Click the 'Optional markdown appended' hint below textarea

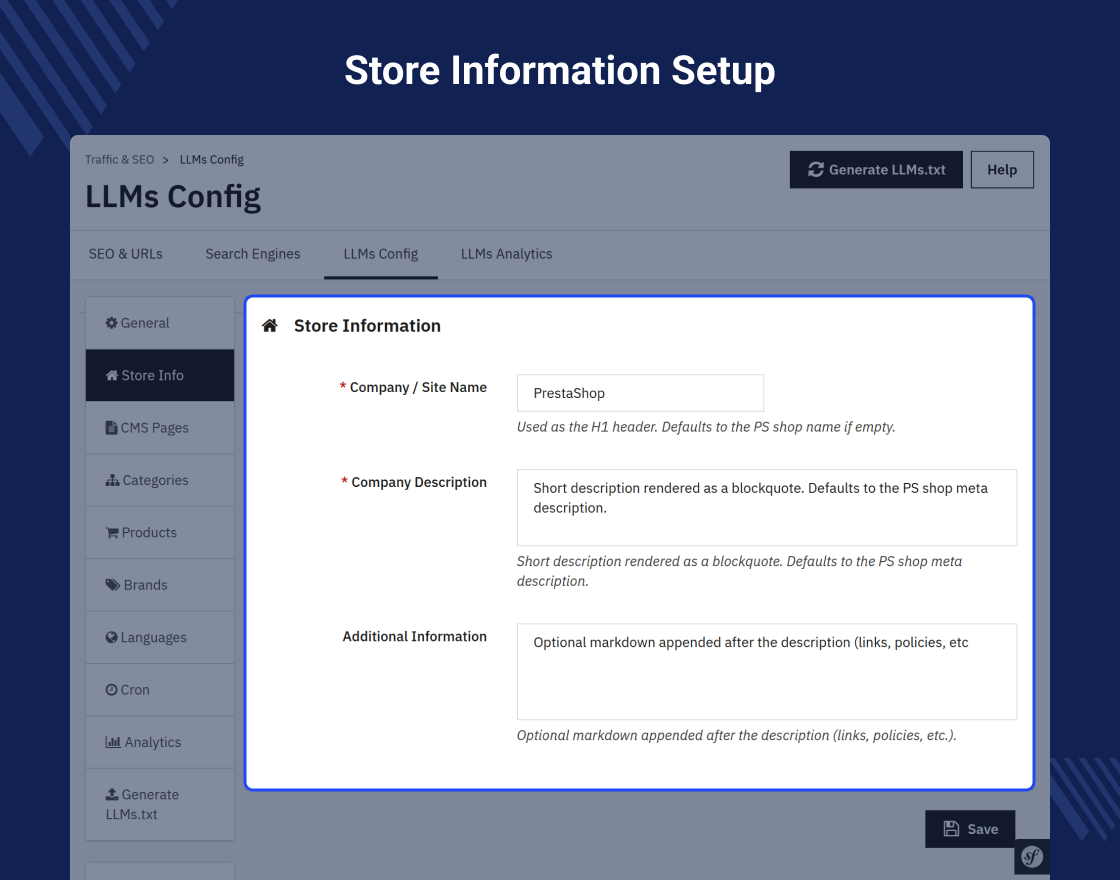click(736, 736)
